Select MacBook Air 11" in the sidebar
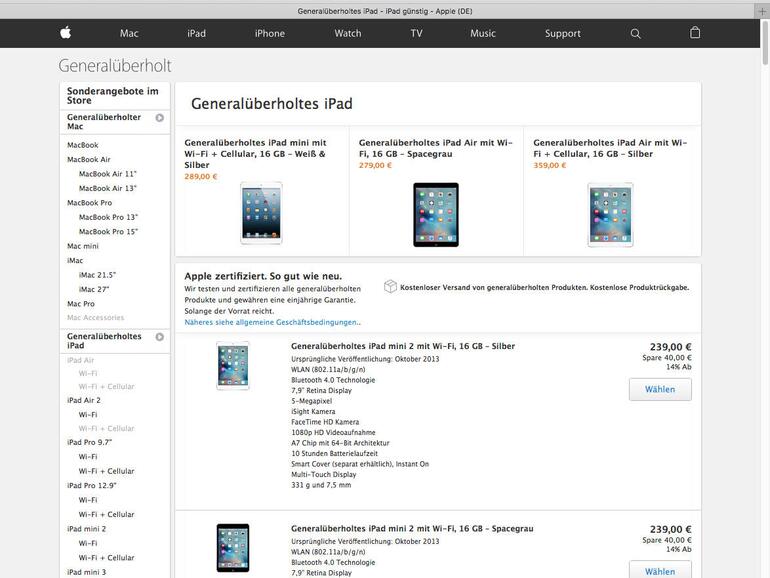Viewport: 770px width, 578px height. 108,174
